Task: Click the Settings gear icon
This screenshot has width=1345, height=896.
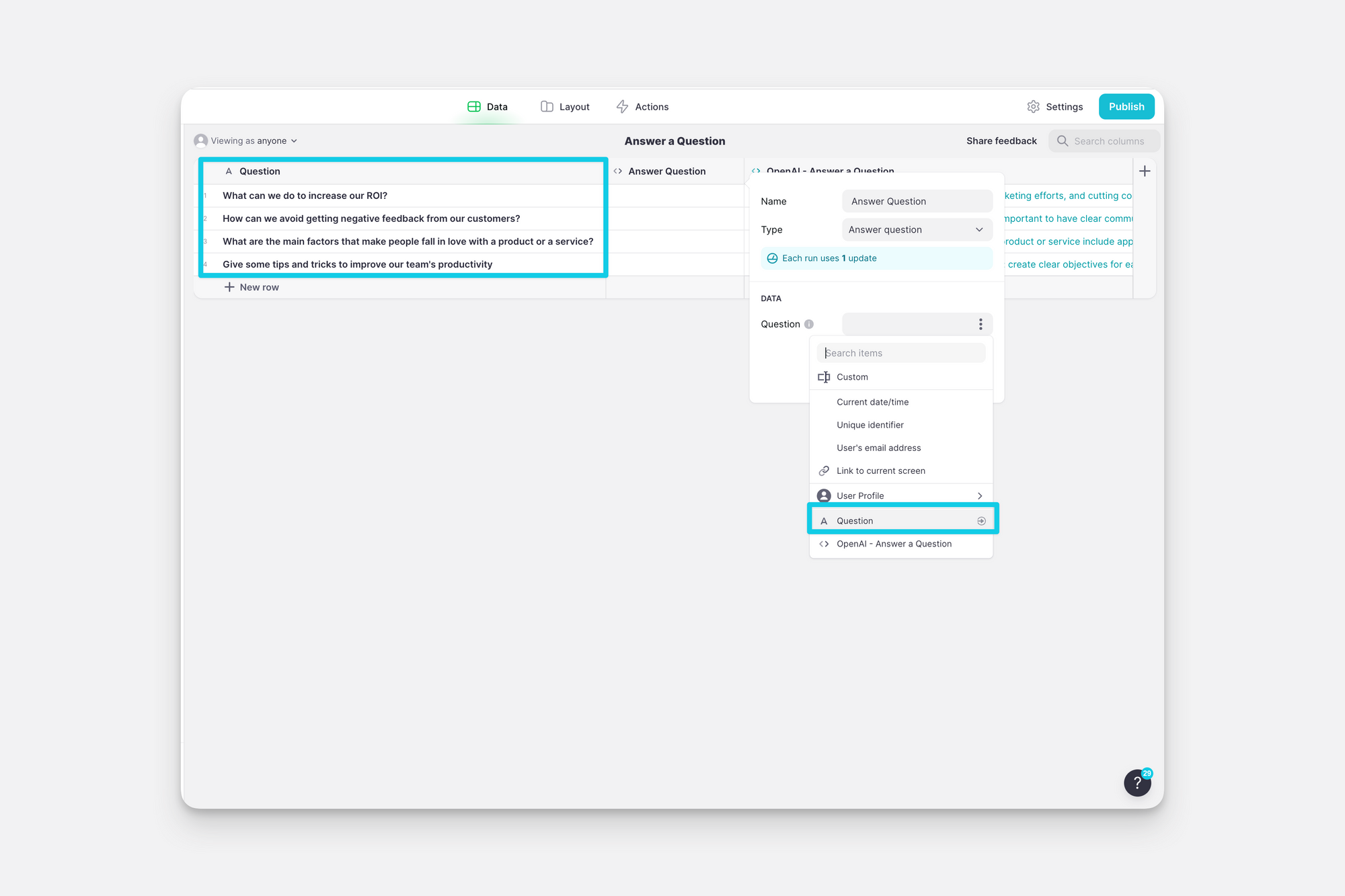Action: [1034, 107]
